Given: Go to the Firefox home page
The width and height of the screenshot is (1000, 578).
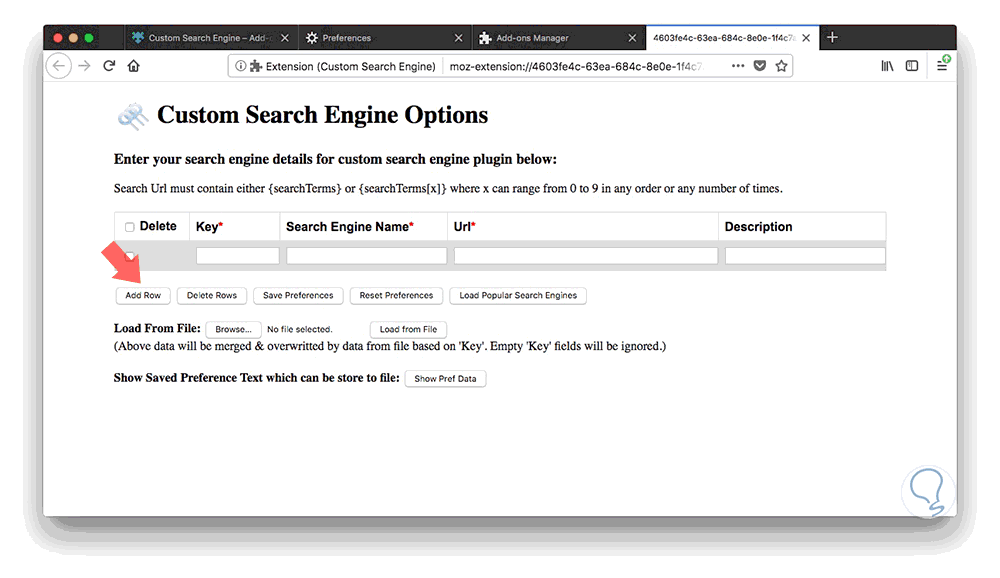Looking at the screenshot, I should 134,66.
